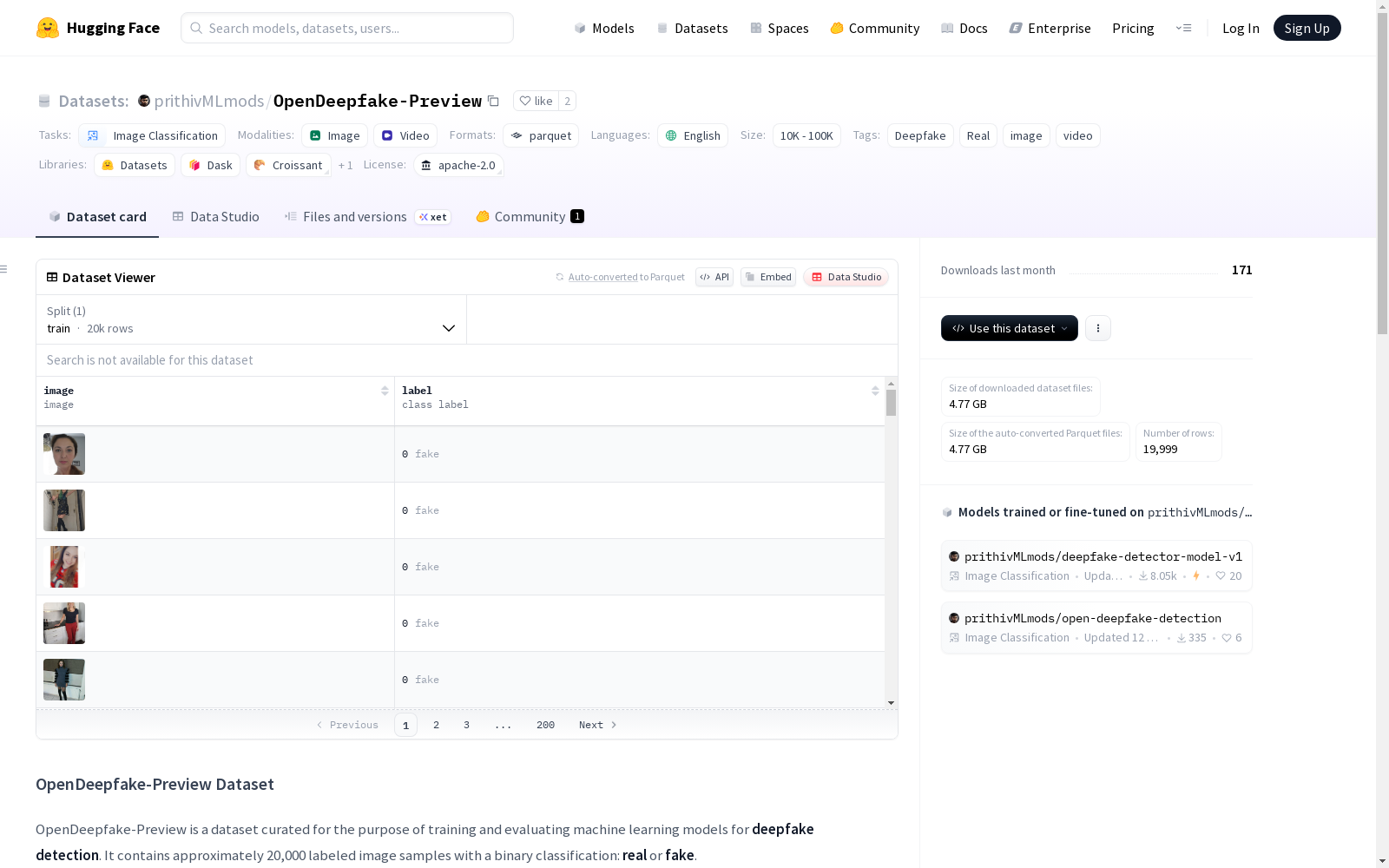Jump to page 200 of the dataset
Viewport: 1389px width, 868px height.
(545, 725)
